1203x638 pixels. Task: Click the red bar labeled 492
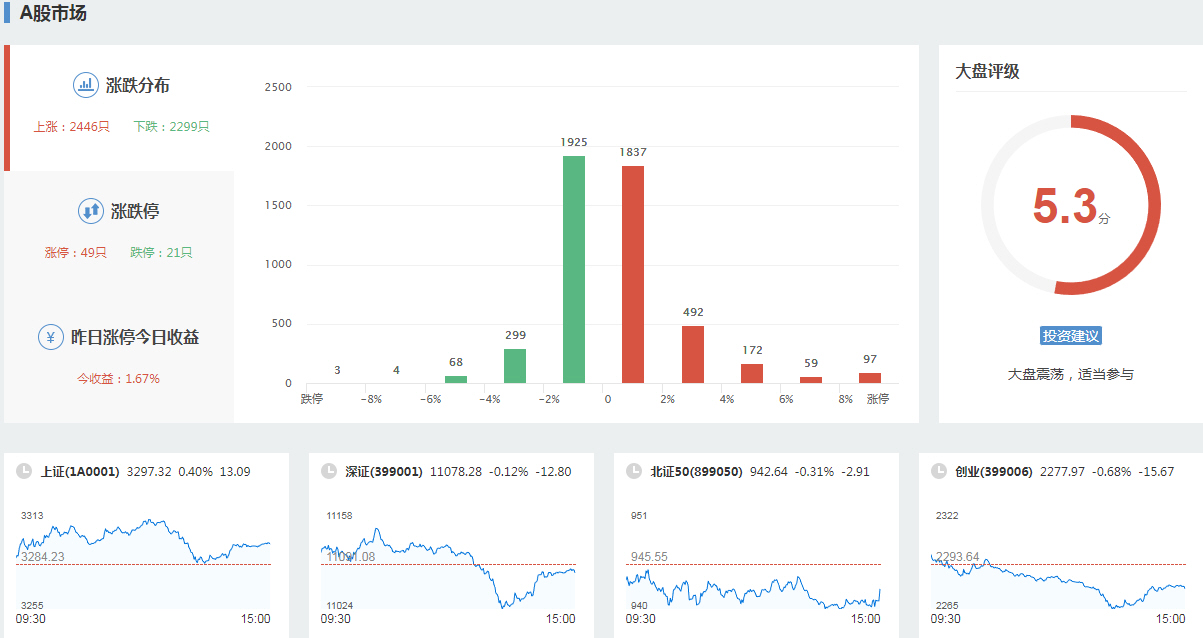[x=693, y=354]
